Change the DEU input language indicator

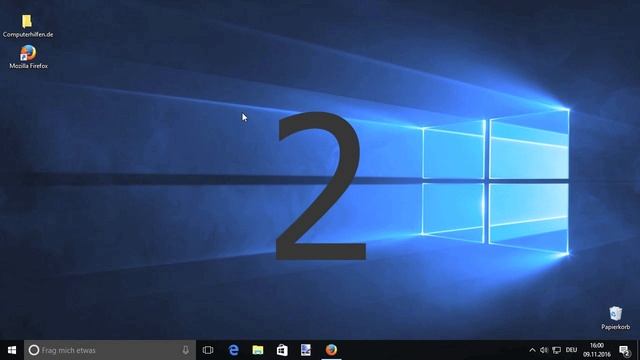click(x=571, y=350)
